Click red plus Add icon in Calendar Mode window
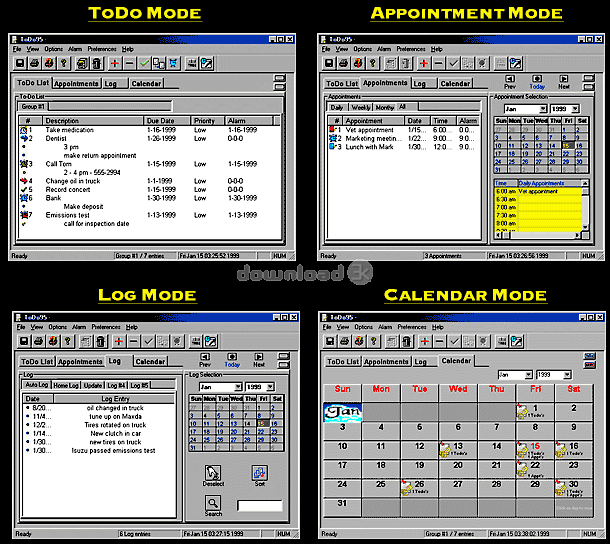This screenshot has width=610, height=544. (x=425, y=341)
